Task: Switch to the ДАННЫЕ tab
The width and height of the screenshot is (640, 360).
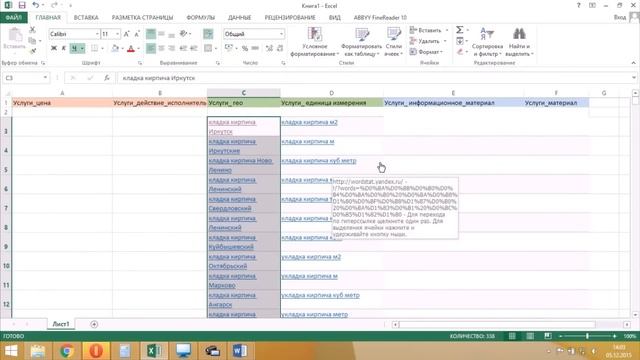Action: coord(240,18)
